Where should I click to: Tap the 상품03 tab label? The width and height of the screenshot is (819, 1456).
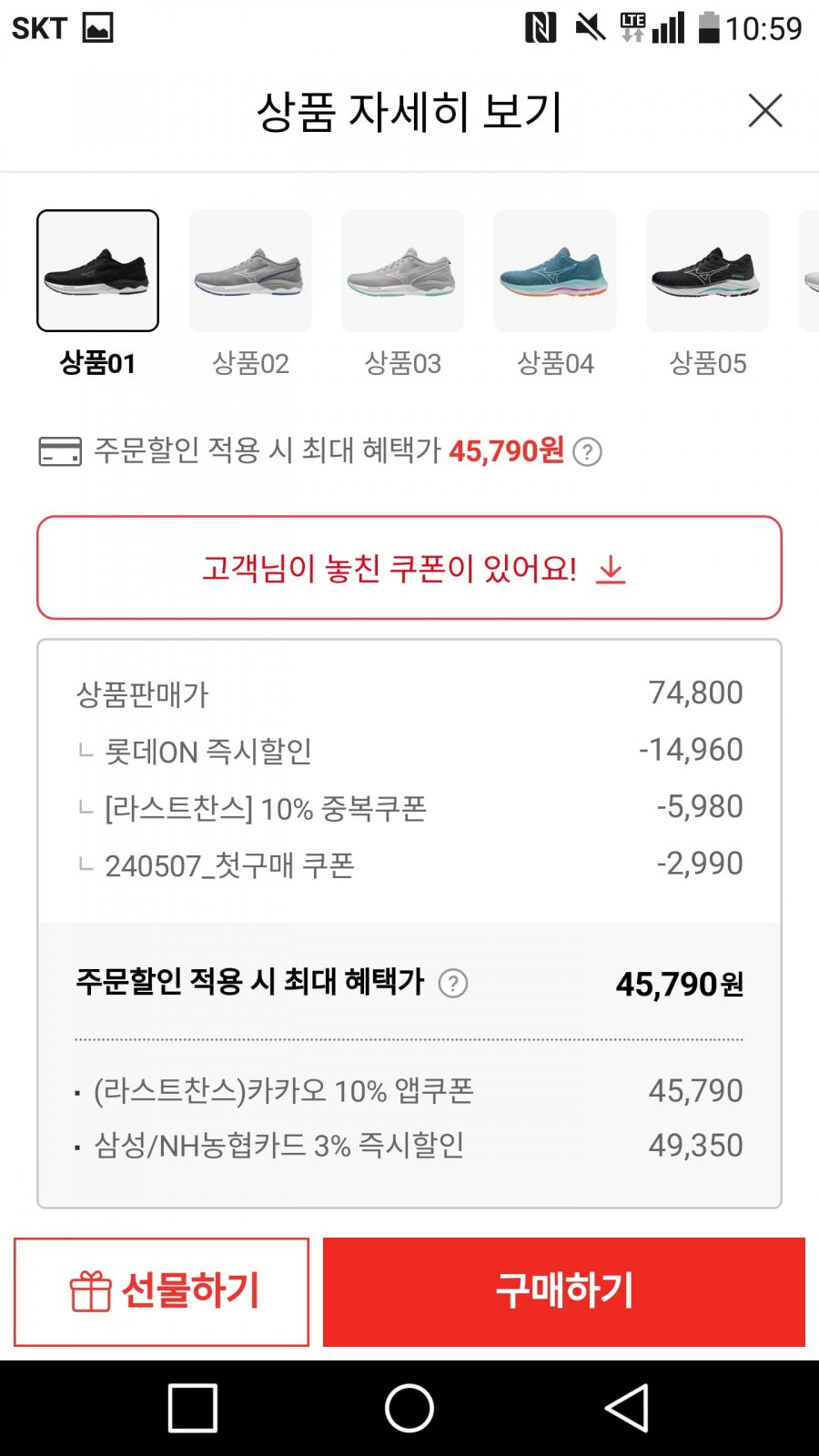point(402,363)
